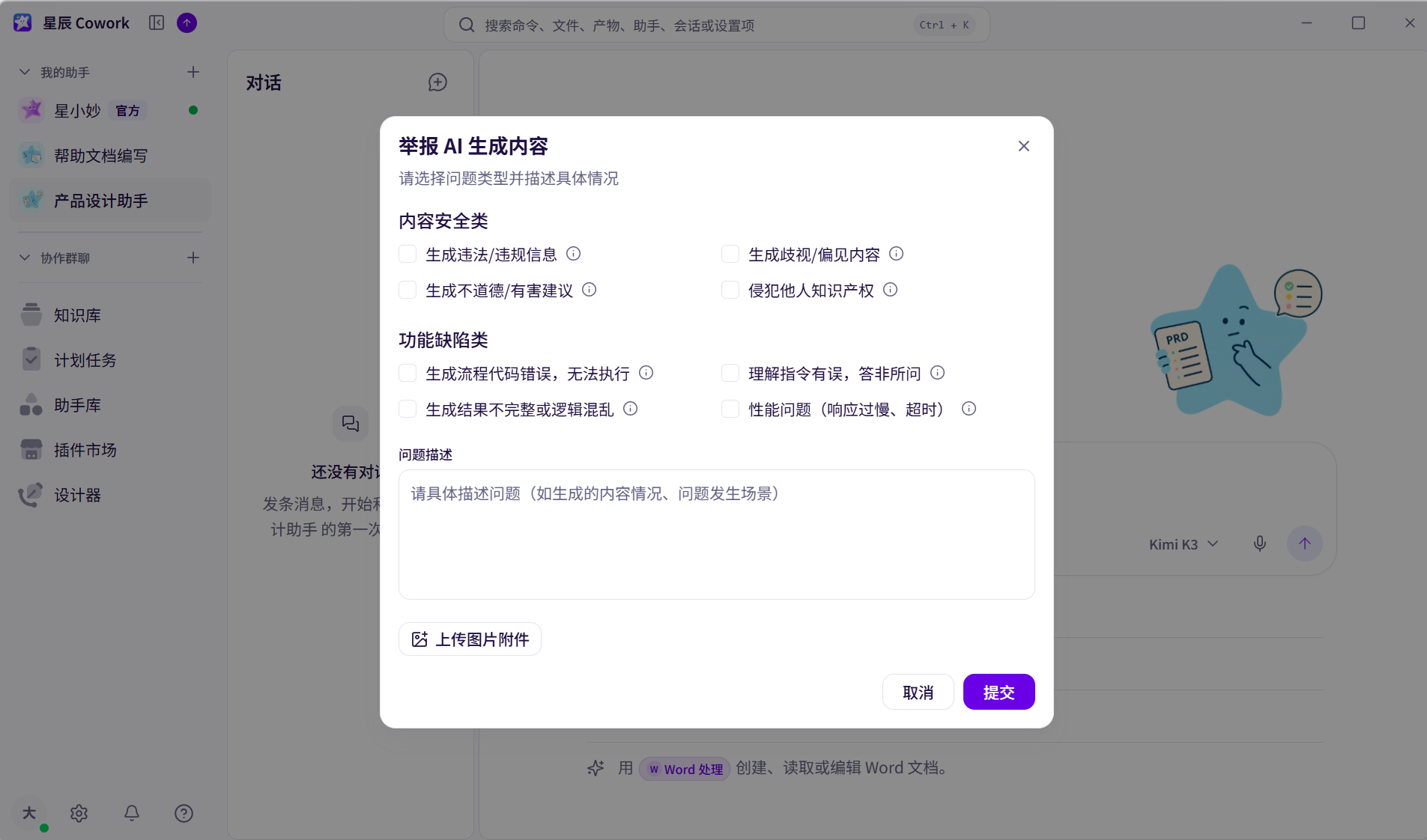Collapse the sidebar panel icon
Viewport: 1427px width, 840px height.
156,23
